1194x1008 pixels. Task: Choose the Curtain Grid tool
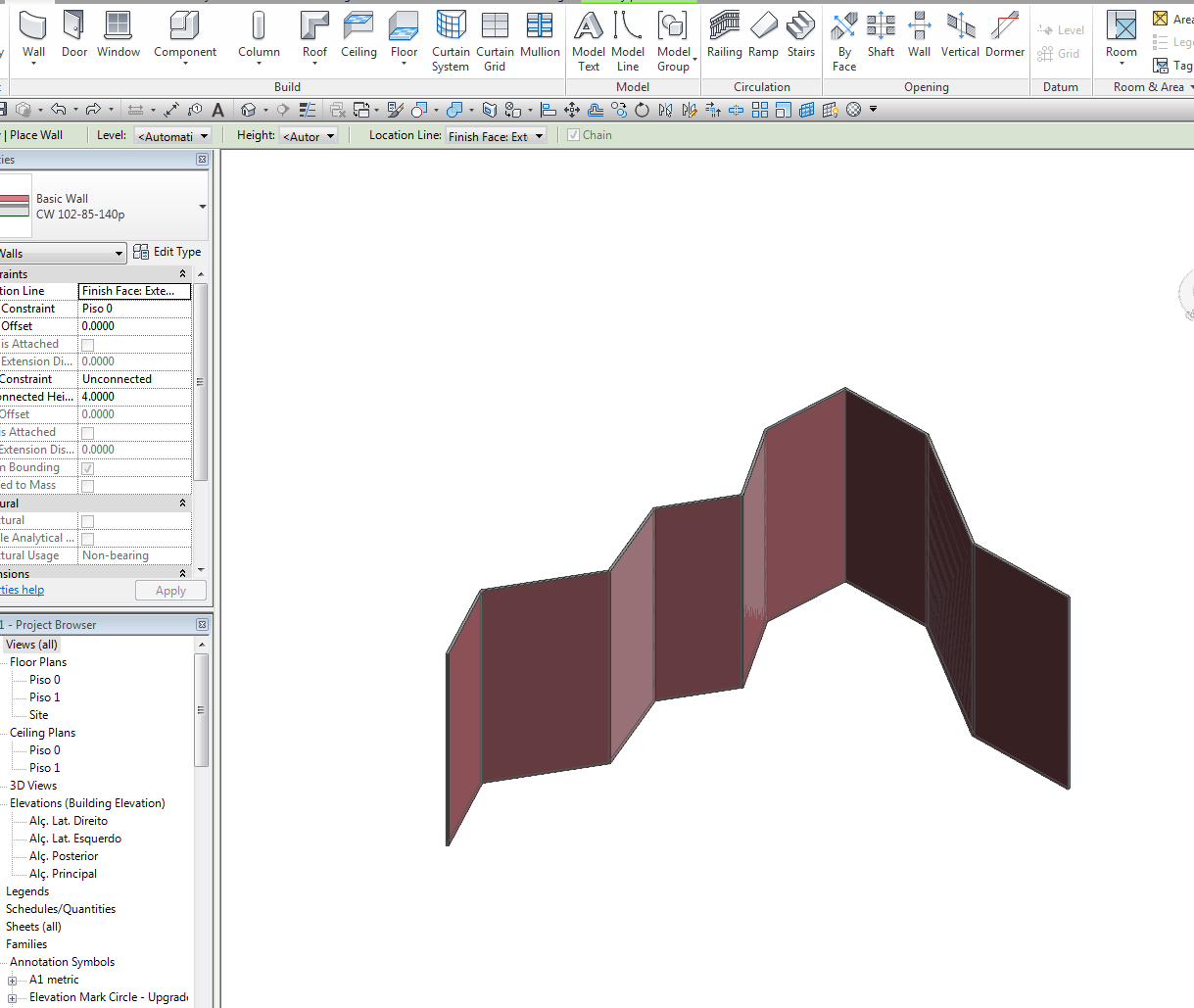click(495, 39)
